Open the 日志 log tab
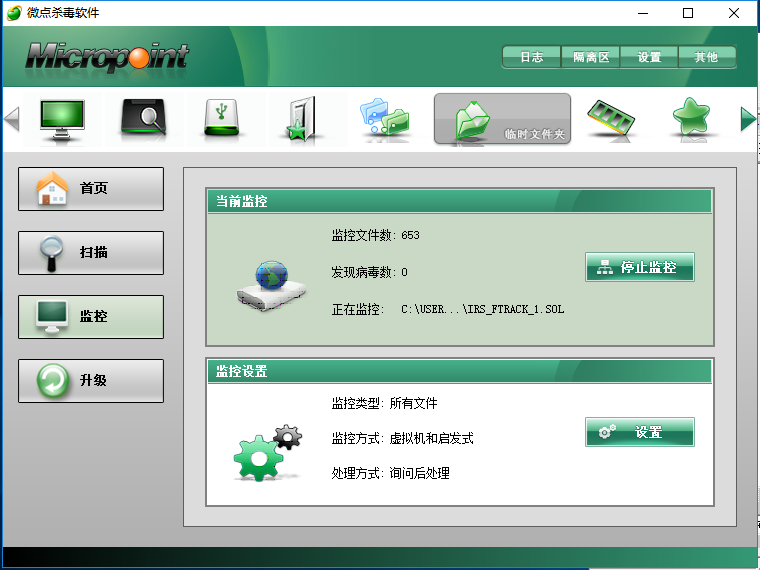The height and width of the screenshot is (570, 760). point(532,57)
